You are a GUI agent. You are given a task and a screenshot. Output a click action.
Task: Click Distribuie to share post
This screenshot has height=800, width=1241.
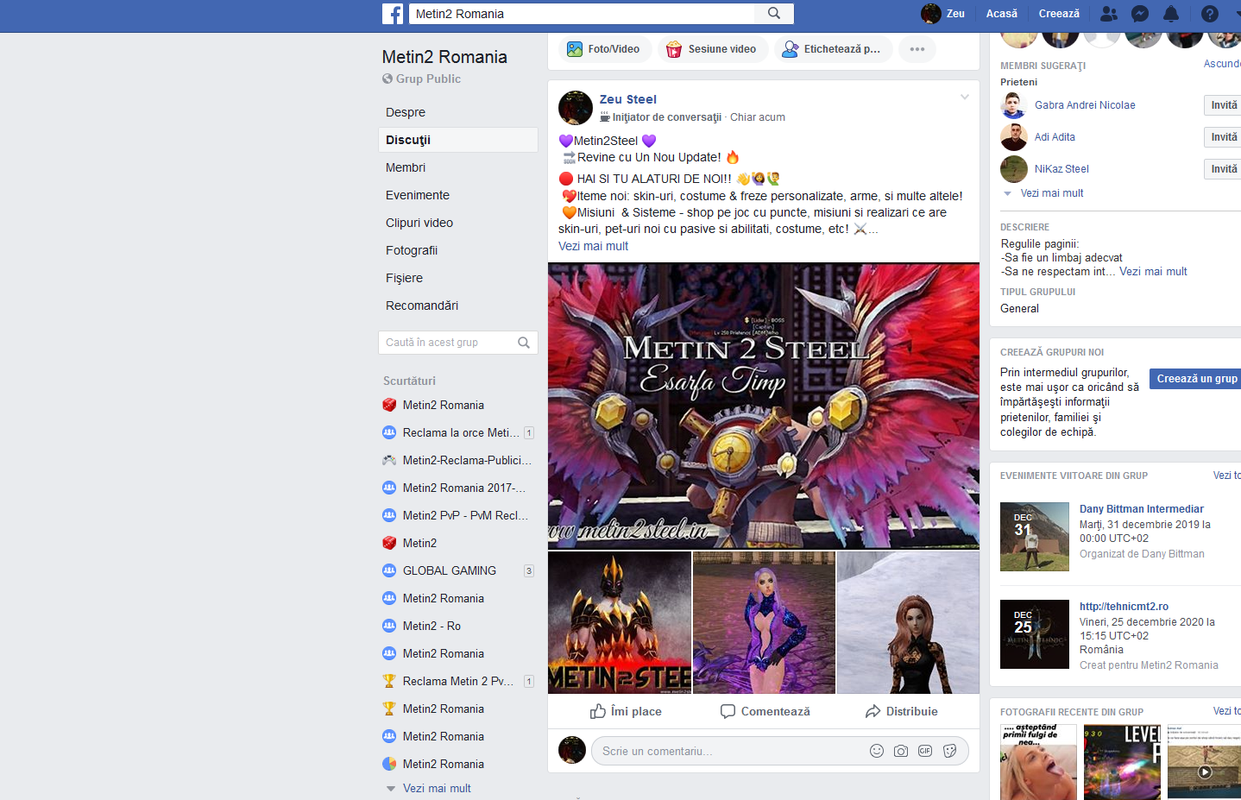click(x=901, y=711)
